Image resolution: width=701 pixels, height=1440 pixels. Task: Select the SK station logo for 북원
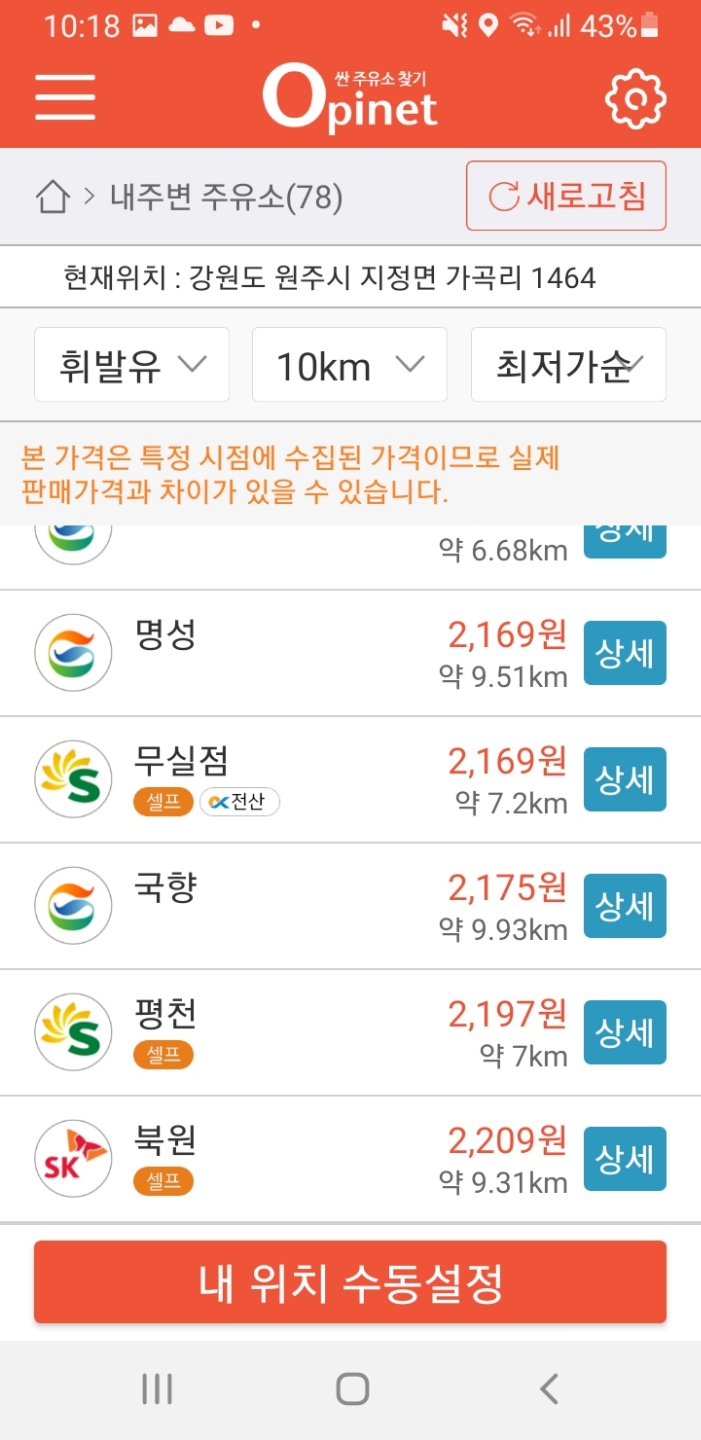pos(72,1157)
